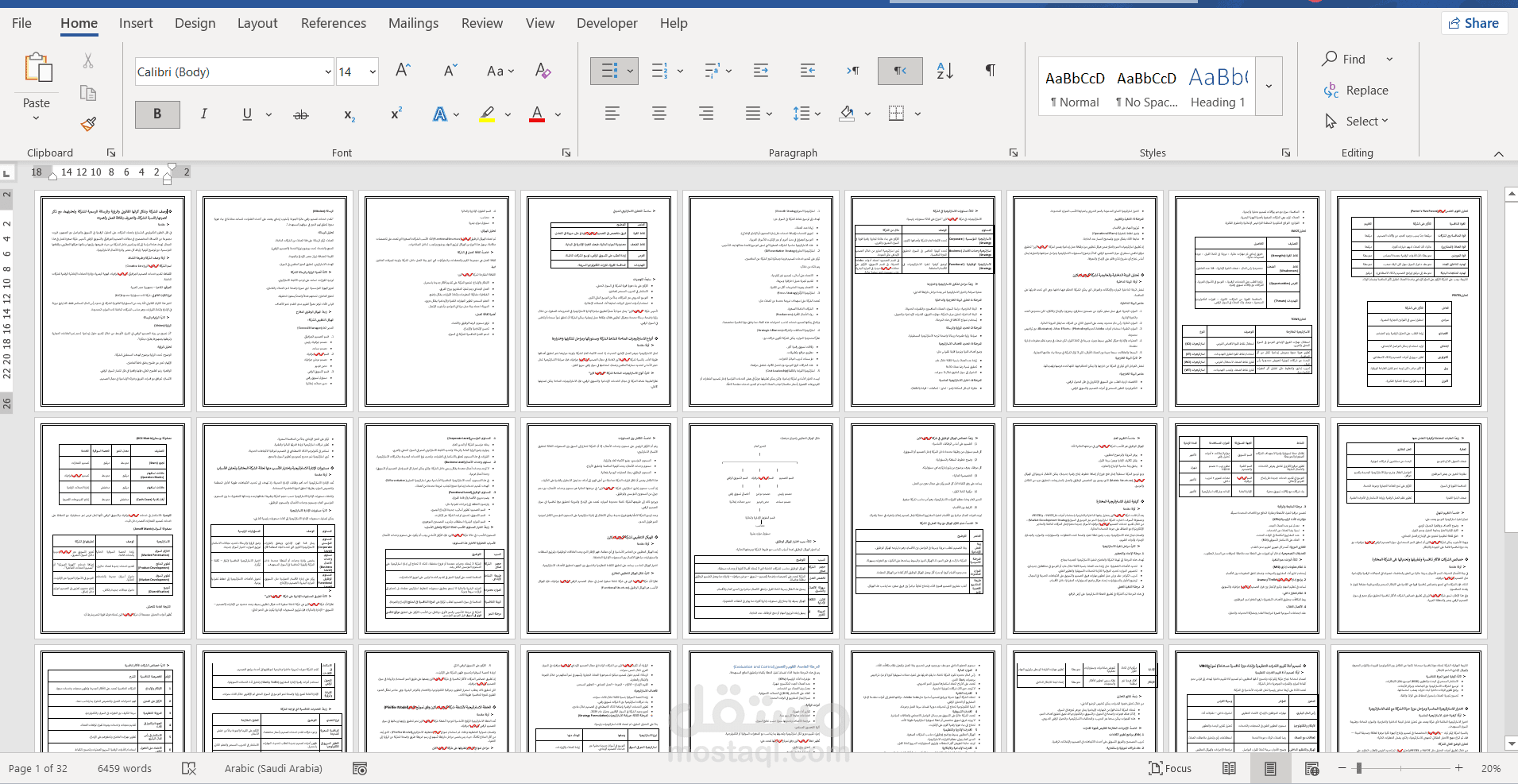Viewport: 1518px width, 784px height.
Task: Toggle Bold formatting off
Action: (x=157, y=114)
